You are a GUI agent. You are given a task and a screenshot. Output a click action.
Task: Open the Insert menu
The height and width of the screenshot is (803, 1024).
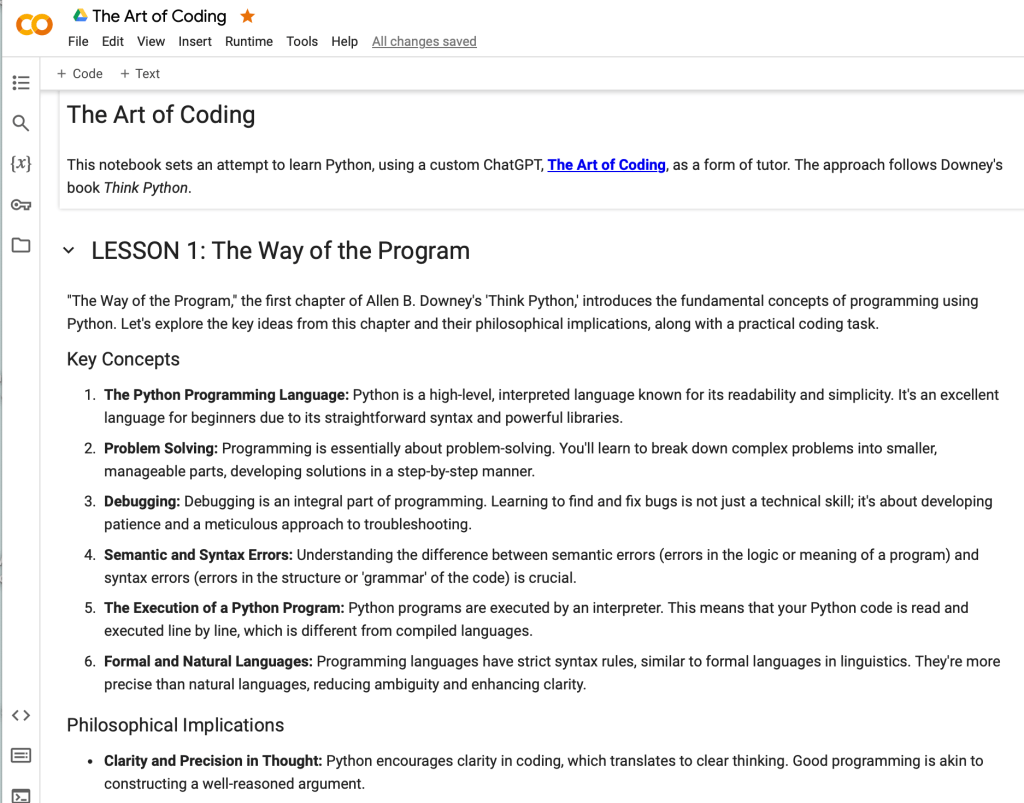coord(195,41)
